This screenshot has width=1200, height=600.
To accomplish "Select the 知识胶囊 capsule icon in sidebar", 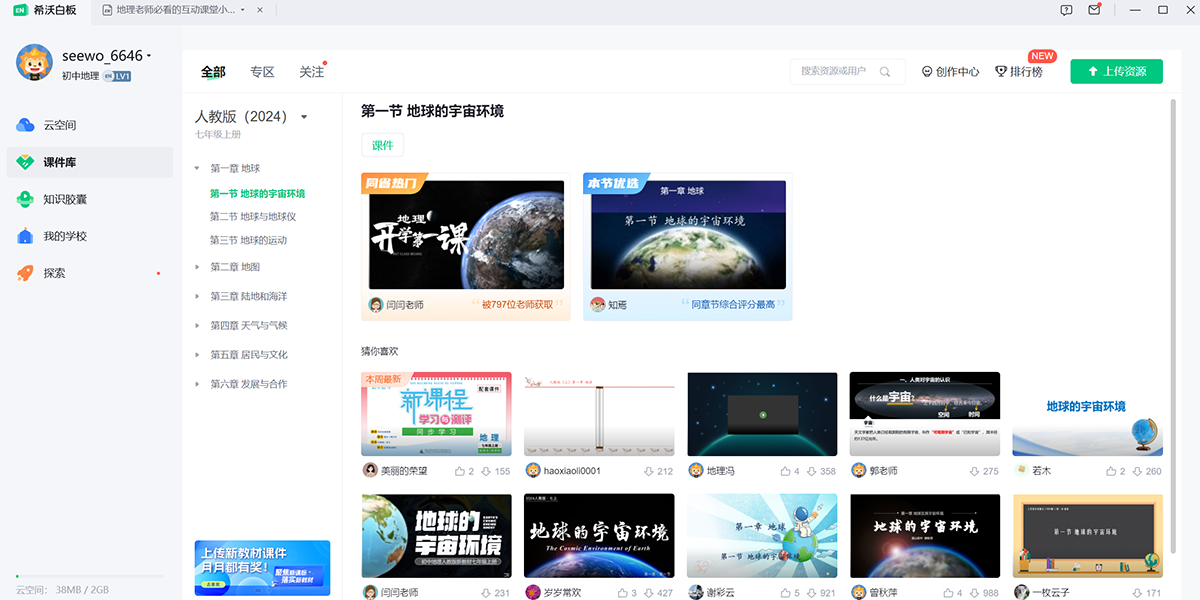I will (x=27, y=199).
